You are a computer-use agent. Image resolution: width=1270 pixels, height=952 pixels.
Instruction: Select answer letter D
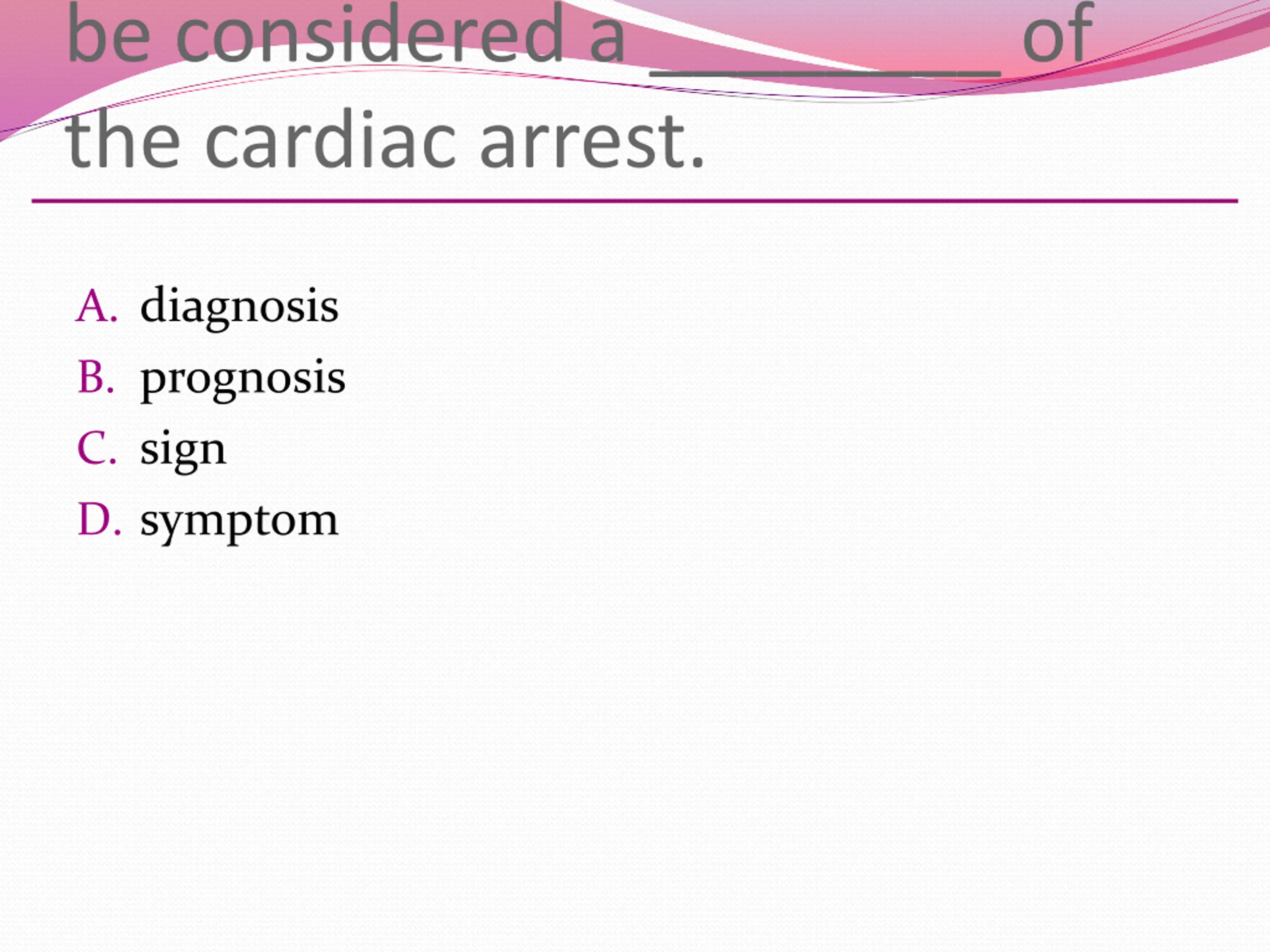pyautogui.click(x=99, y=520)
